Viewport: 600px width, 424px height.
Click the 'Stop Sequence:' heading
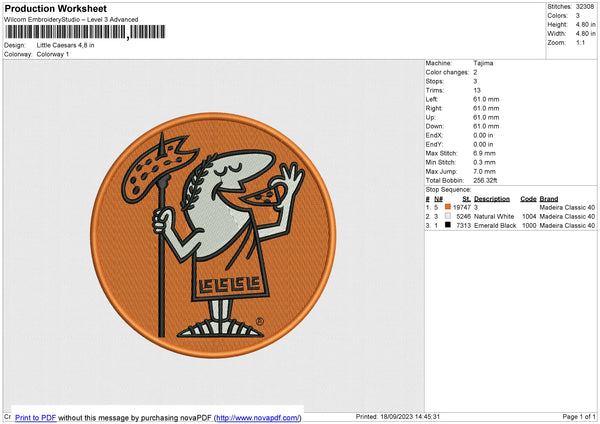point(448,190)
